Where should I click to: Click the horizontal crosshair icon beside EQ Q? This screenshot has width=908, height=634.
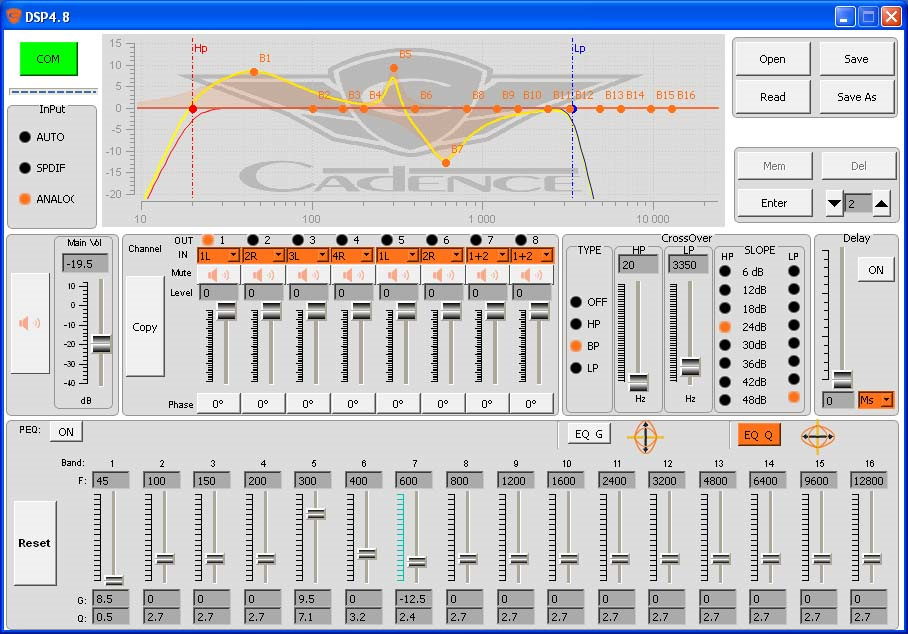(x=817, y=437)
